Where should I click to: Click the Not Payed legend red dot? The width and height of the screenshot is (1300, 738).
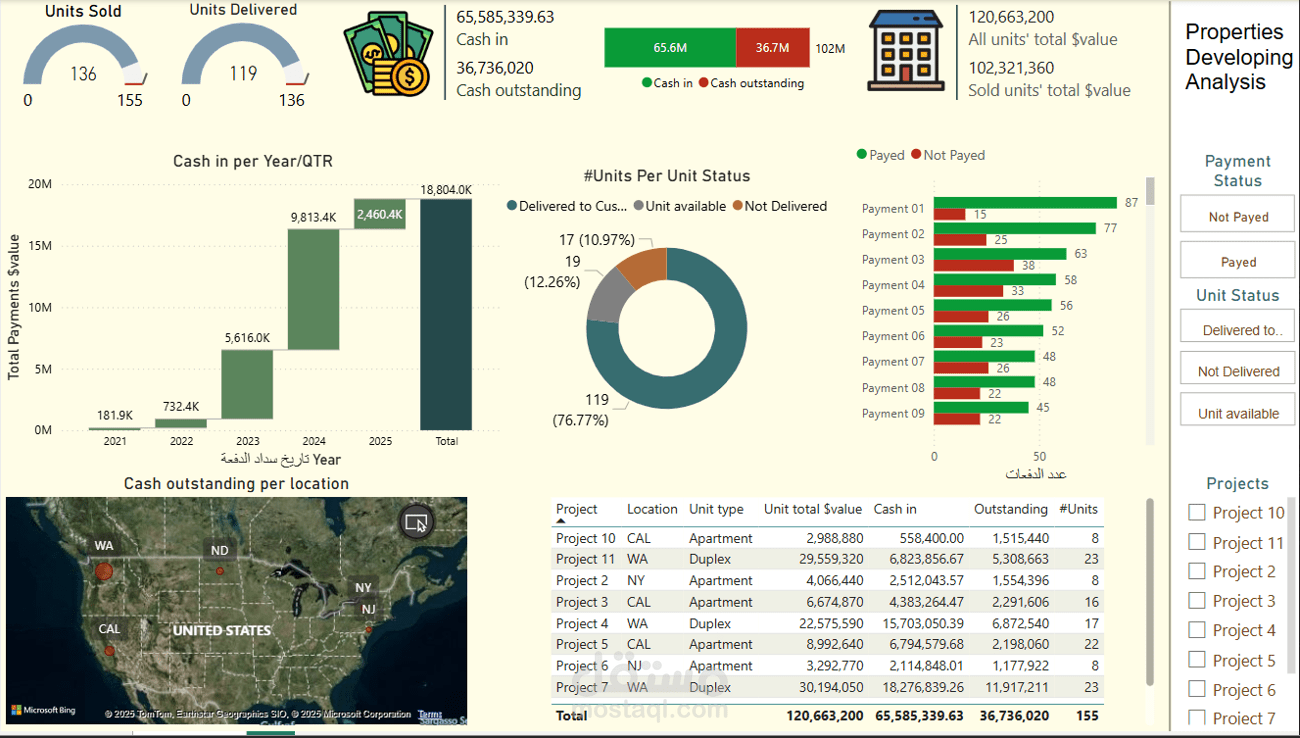pyautogui.click(x=916, y=155)
